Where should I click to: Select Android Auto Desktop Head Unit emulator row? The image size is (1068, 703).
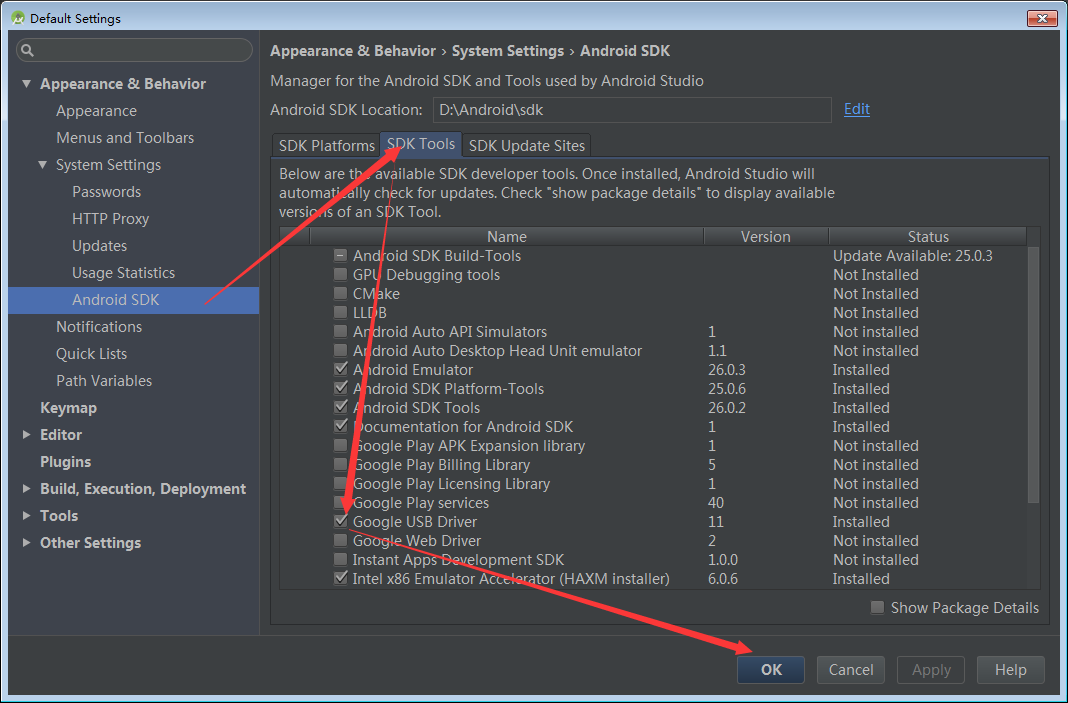click(x=654, y=352)
